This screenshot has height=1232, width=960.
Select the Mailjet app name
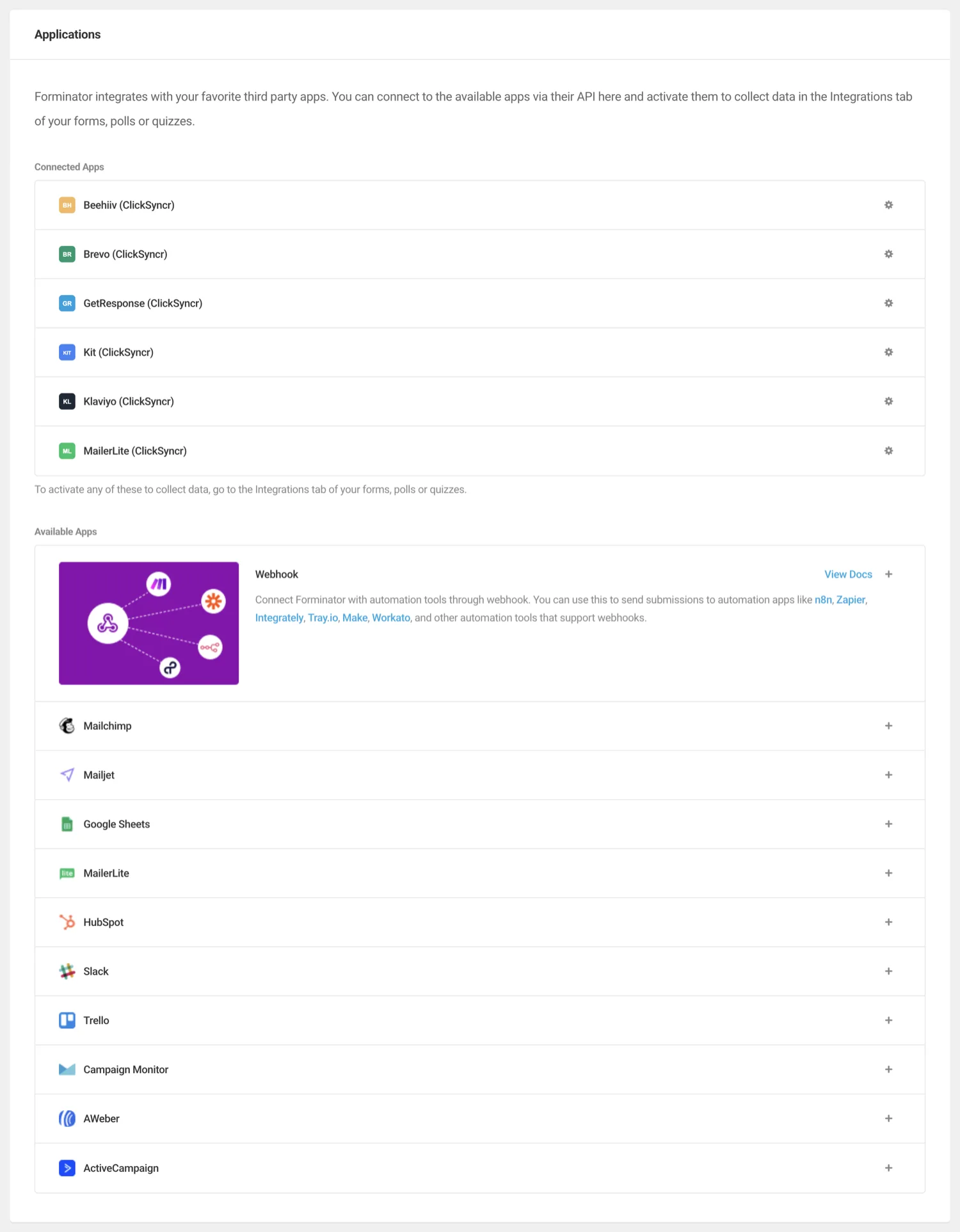point(99,775)
